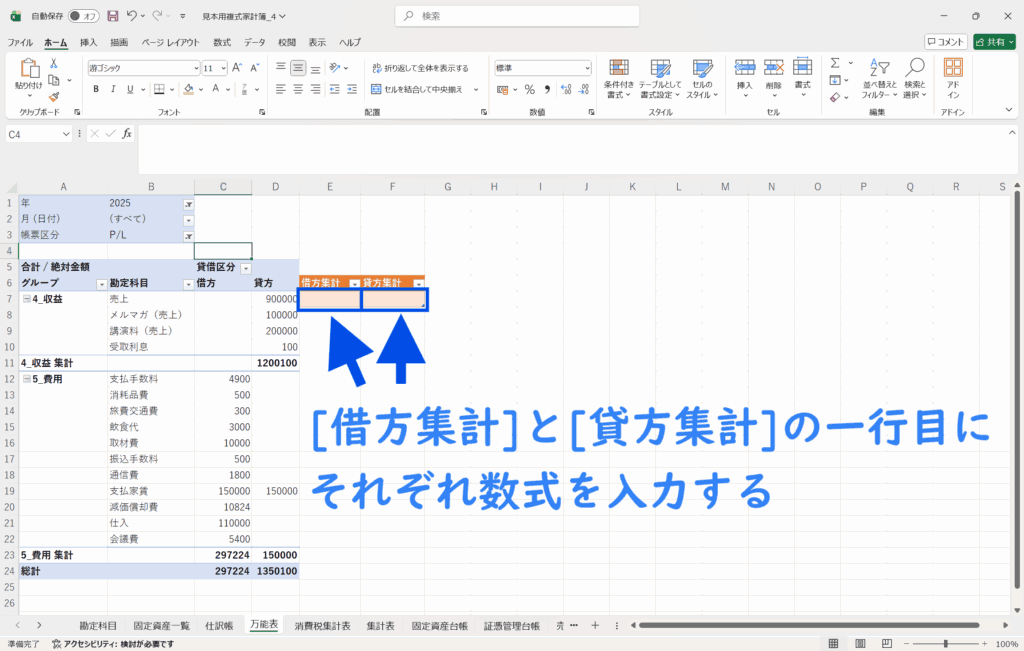
Task: Click the AutoSum sigma icon
Action: 835,64
